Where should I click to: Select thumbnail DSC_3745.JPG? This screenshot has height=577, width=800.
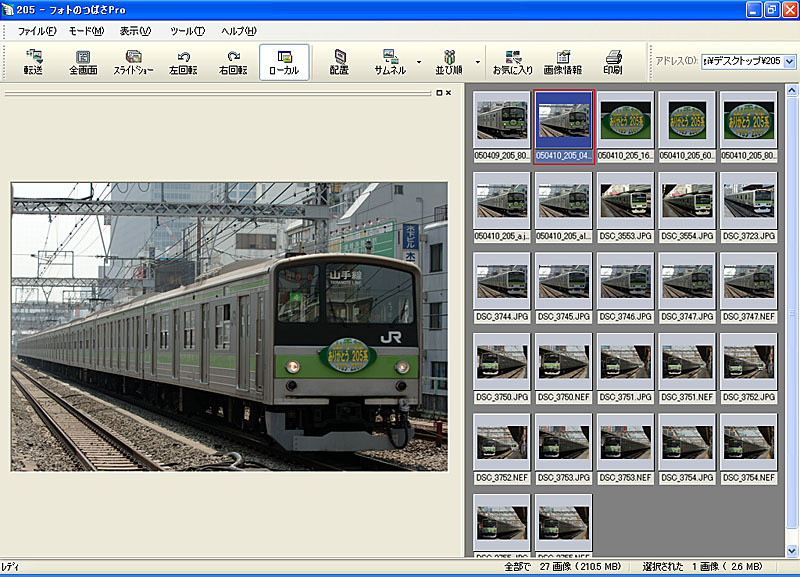click(x=563, y=288)
